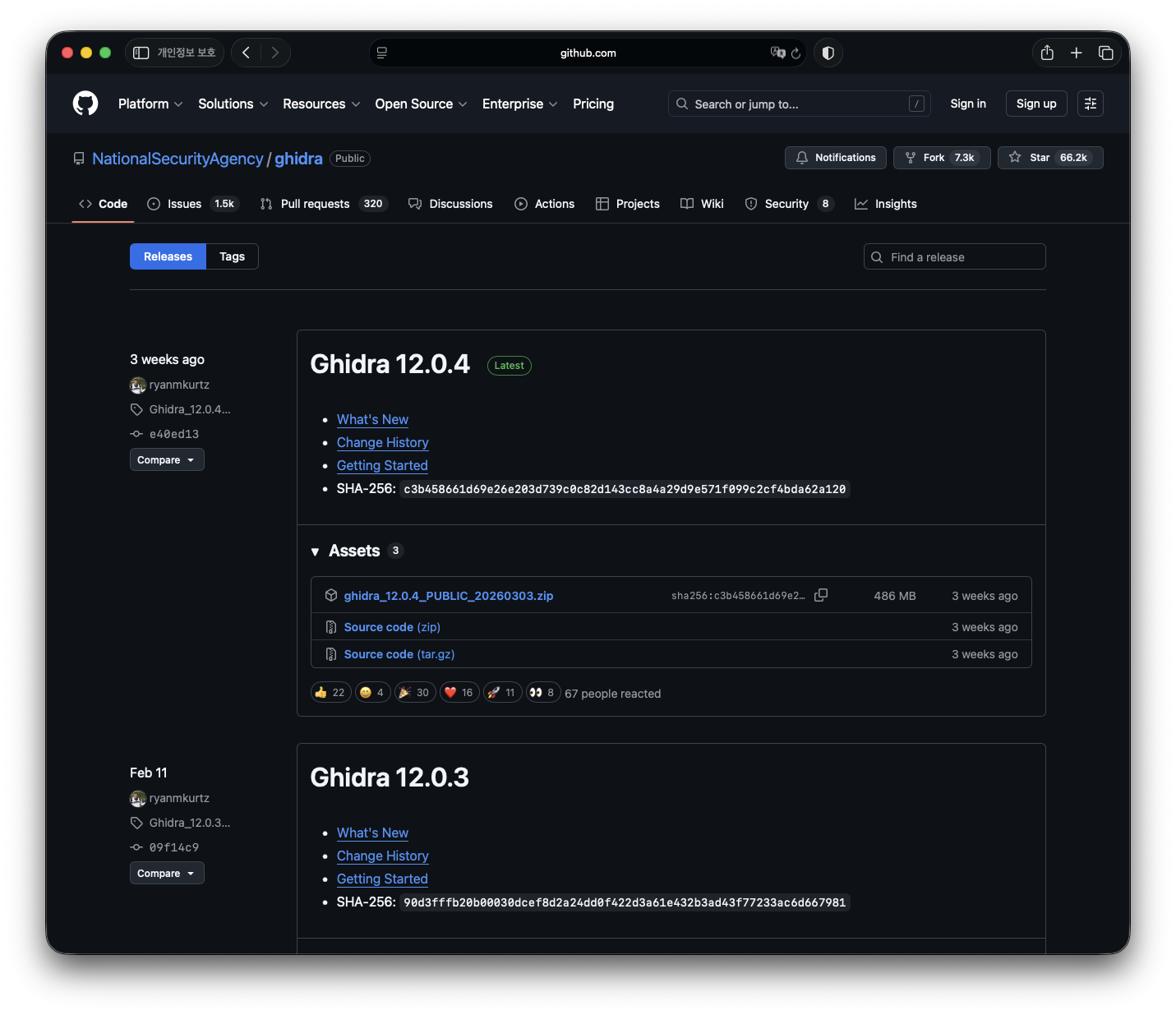1176x1015 pixels.
Task: Toggle the thumbs up reaction
Action: point(330,693)
